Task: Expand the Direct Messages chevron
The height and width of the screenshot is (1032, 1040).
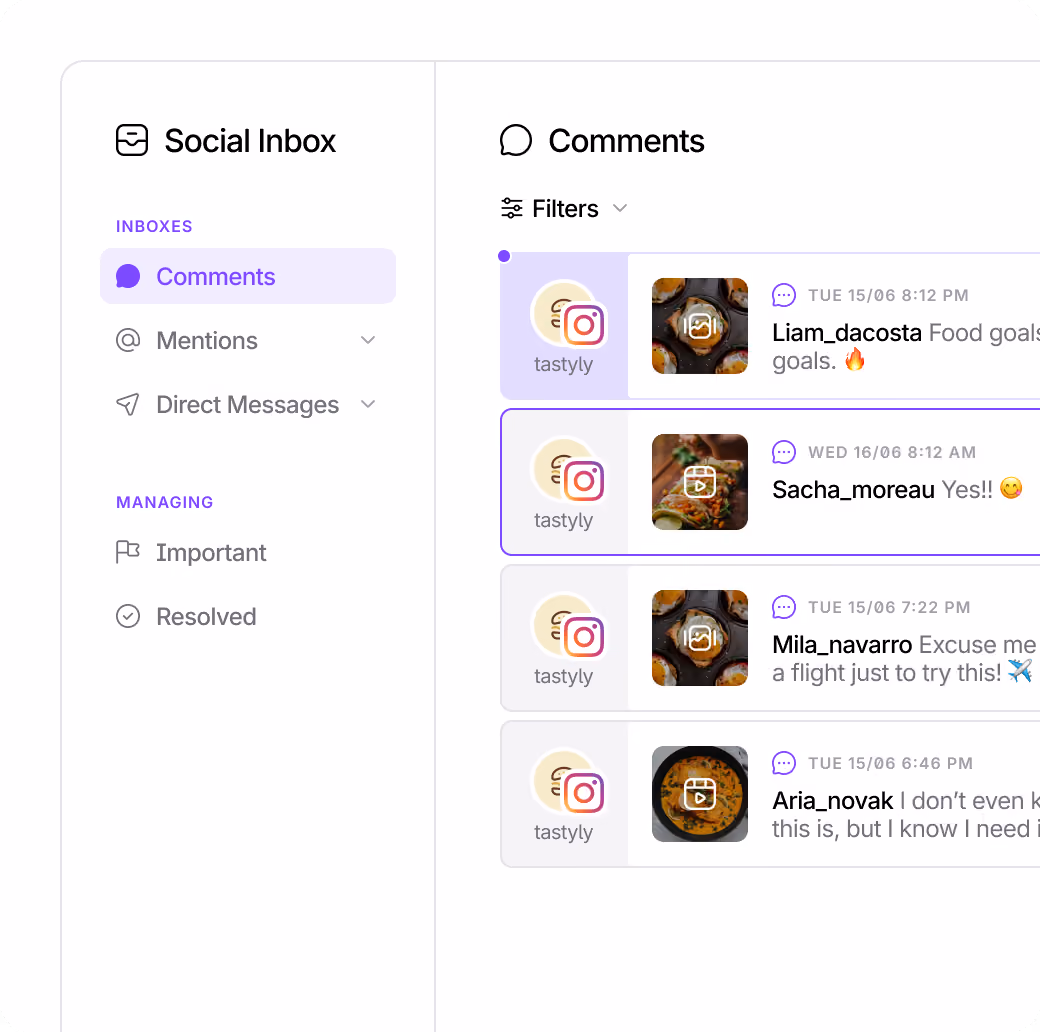Action: pos(368,404)
